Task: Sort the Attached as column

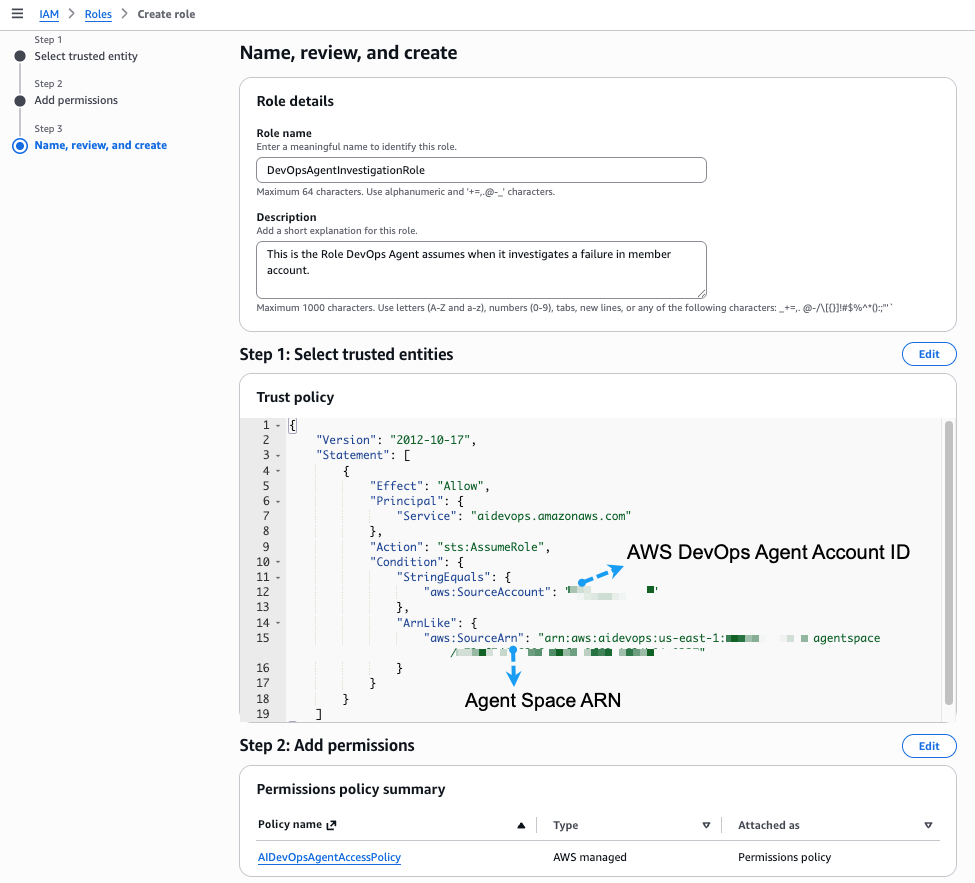Action: (928, 826)
